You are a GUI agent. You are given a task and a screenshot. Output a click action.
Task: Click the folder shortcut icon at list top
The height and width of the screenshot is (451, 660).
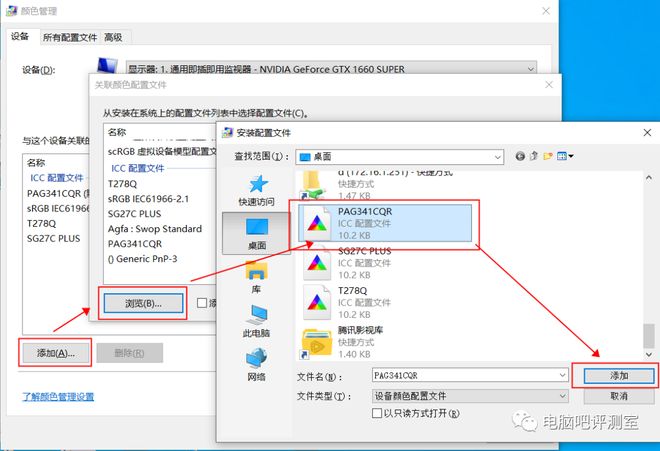pos(314,186)
